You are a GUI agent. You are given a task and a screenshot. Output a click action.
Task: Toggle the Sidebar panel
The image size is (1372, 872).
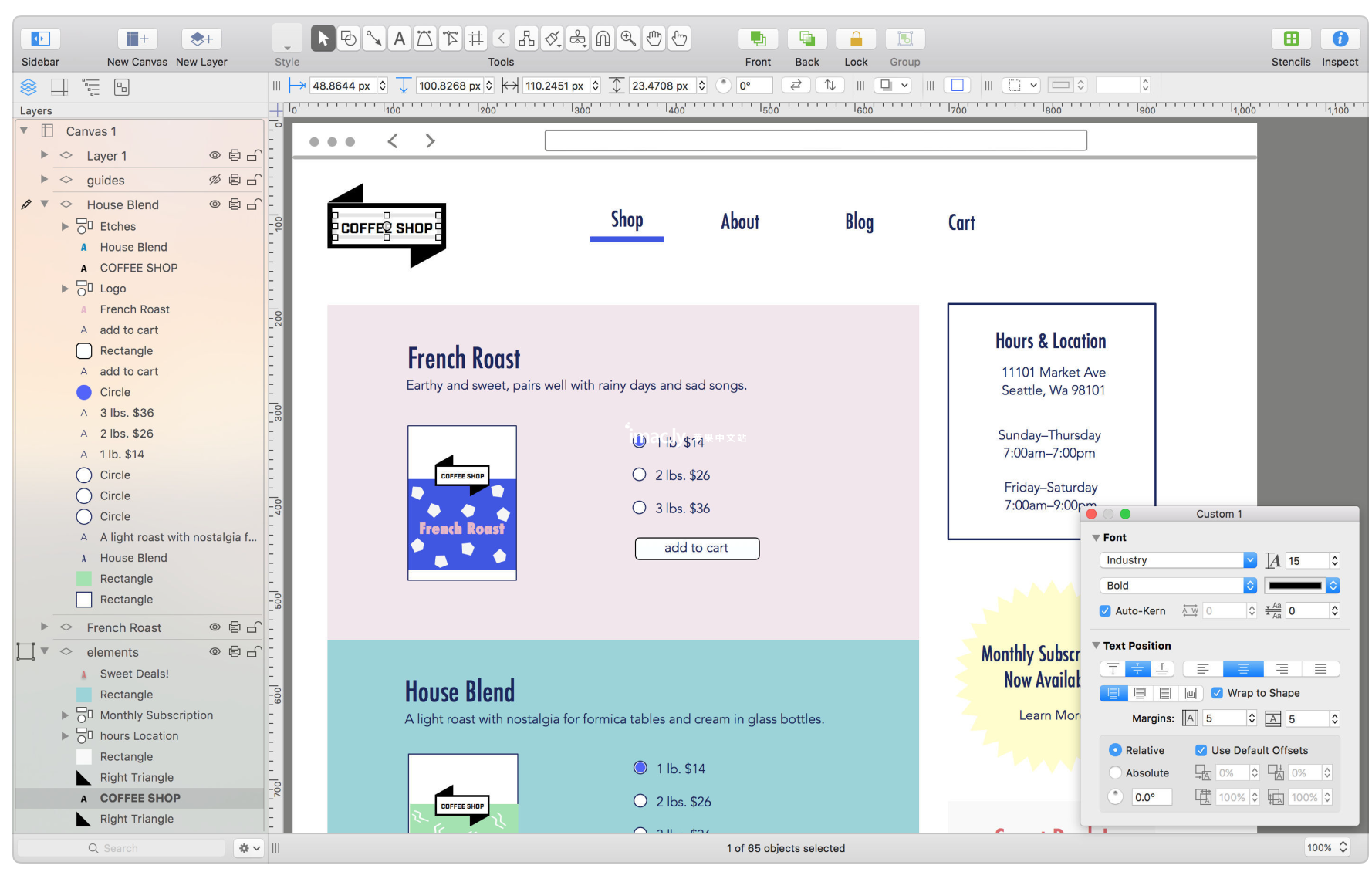click(x=40, y=39)
